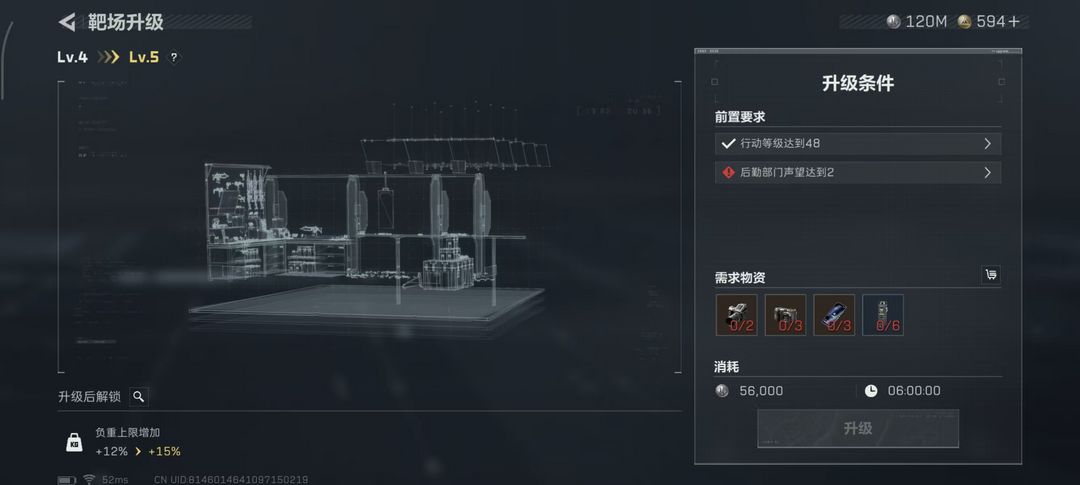Select the canister material showing 0/6

[883, 315]
